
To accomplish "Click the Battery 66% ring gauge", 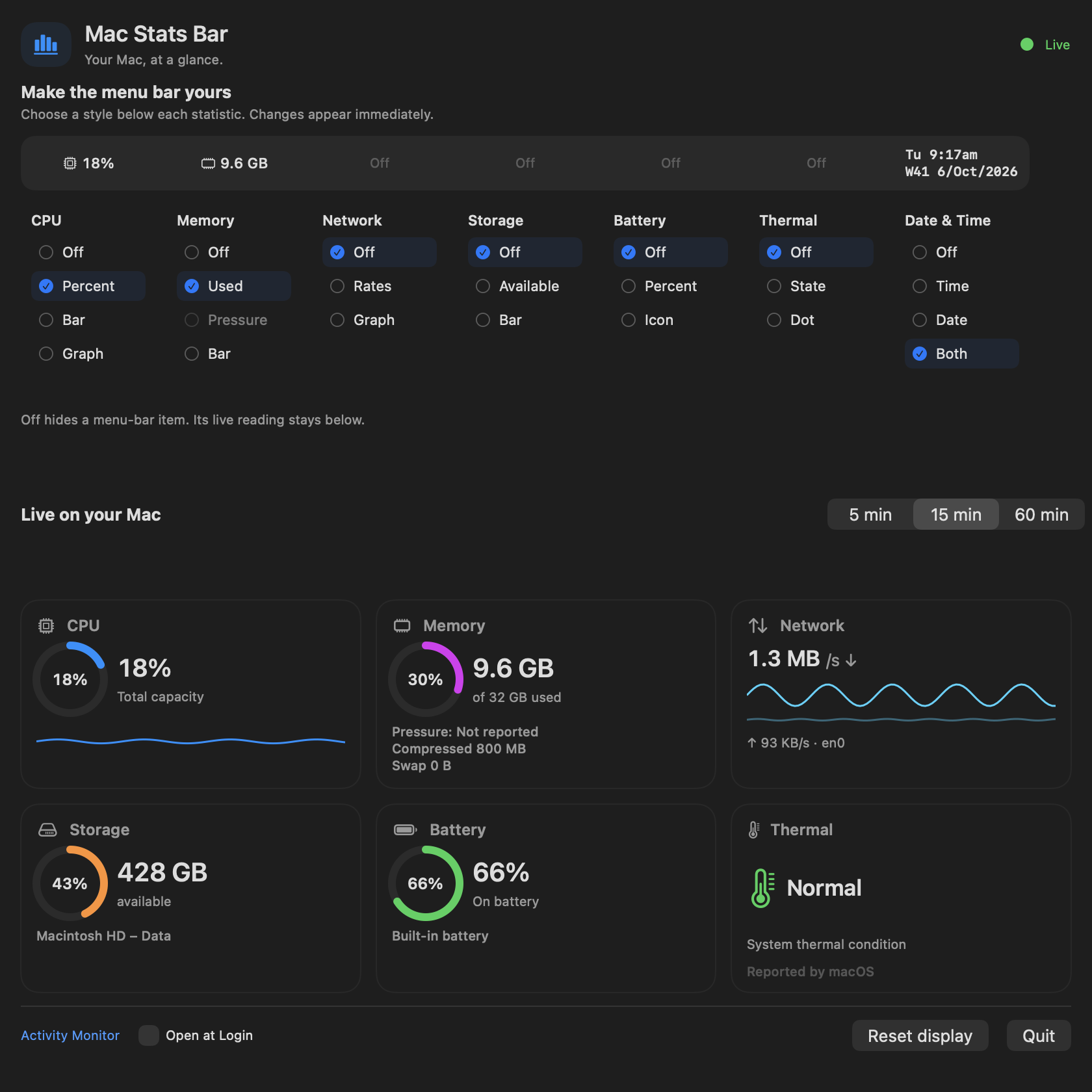I will (x=426, y=883).
